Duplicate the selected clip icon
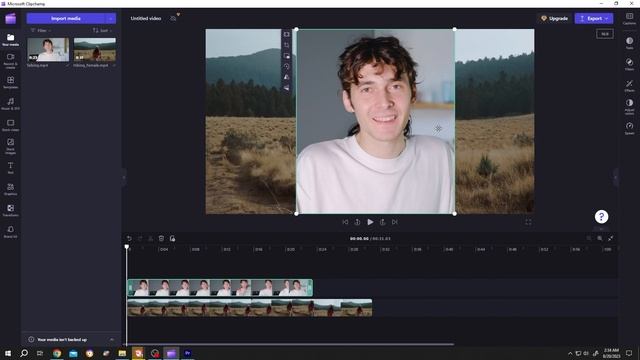 click(172, 238)
